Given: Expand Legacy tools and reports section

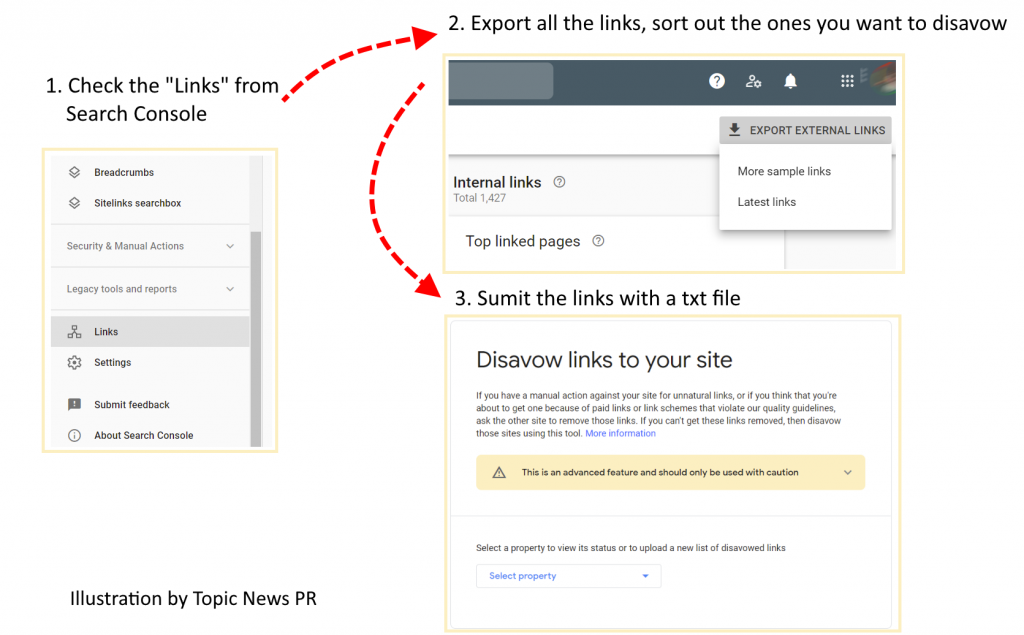Looking at the screenshot, I should click(x=150, y=289).
